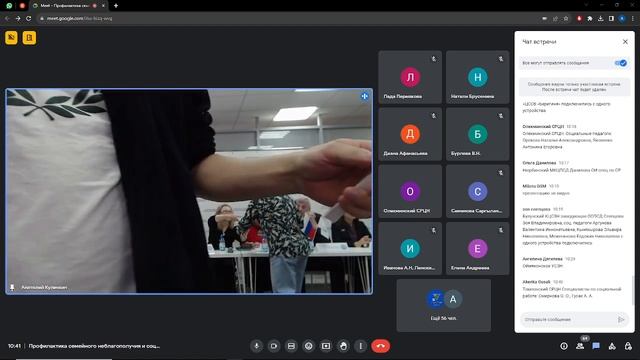The image size is (640, 360).
Task: Click camera indicator in address bar
Action: (544, 18)
